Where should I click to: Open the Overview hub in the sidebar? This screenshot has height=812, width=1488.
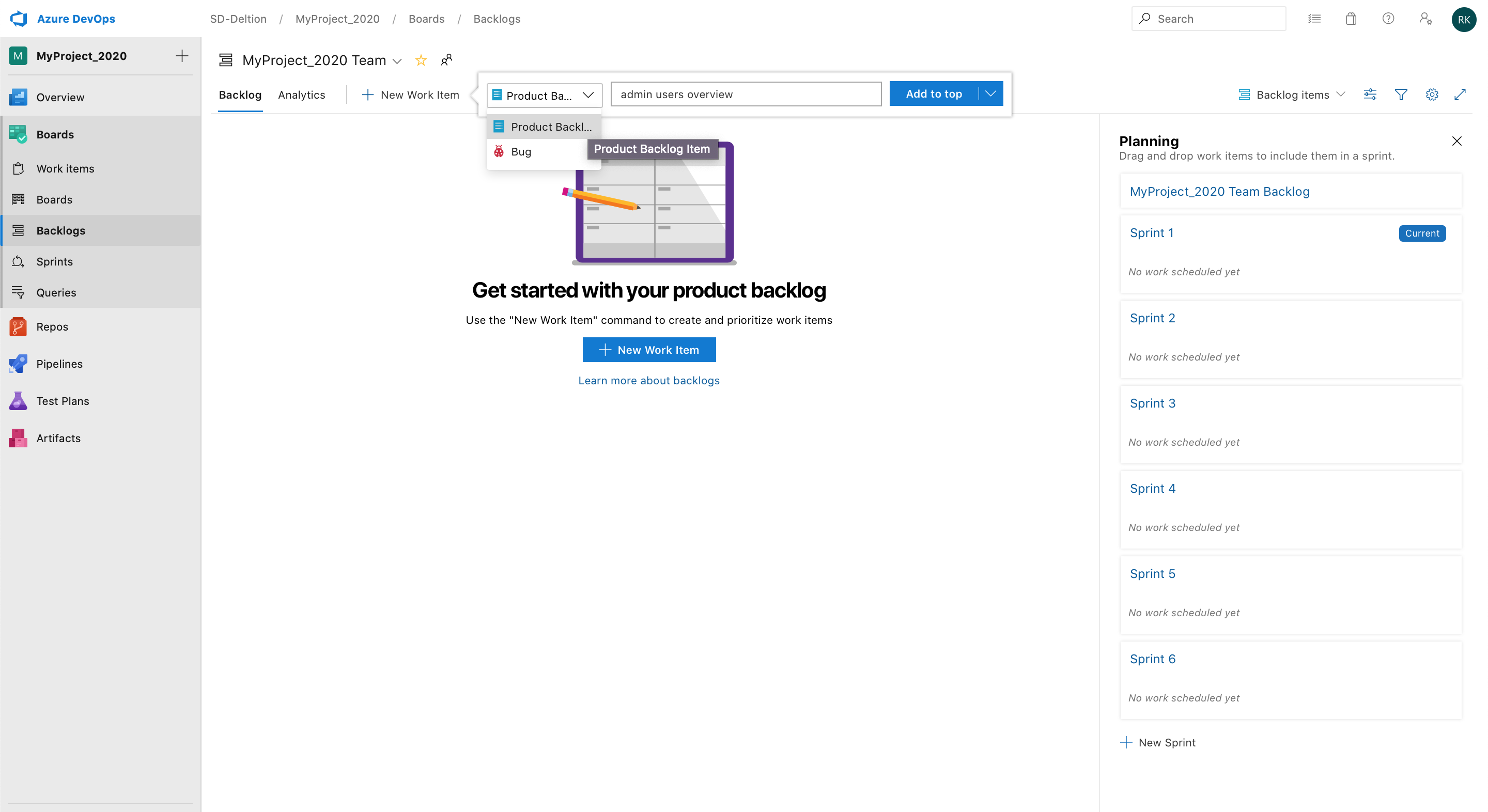click(x=101, y=97)
